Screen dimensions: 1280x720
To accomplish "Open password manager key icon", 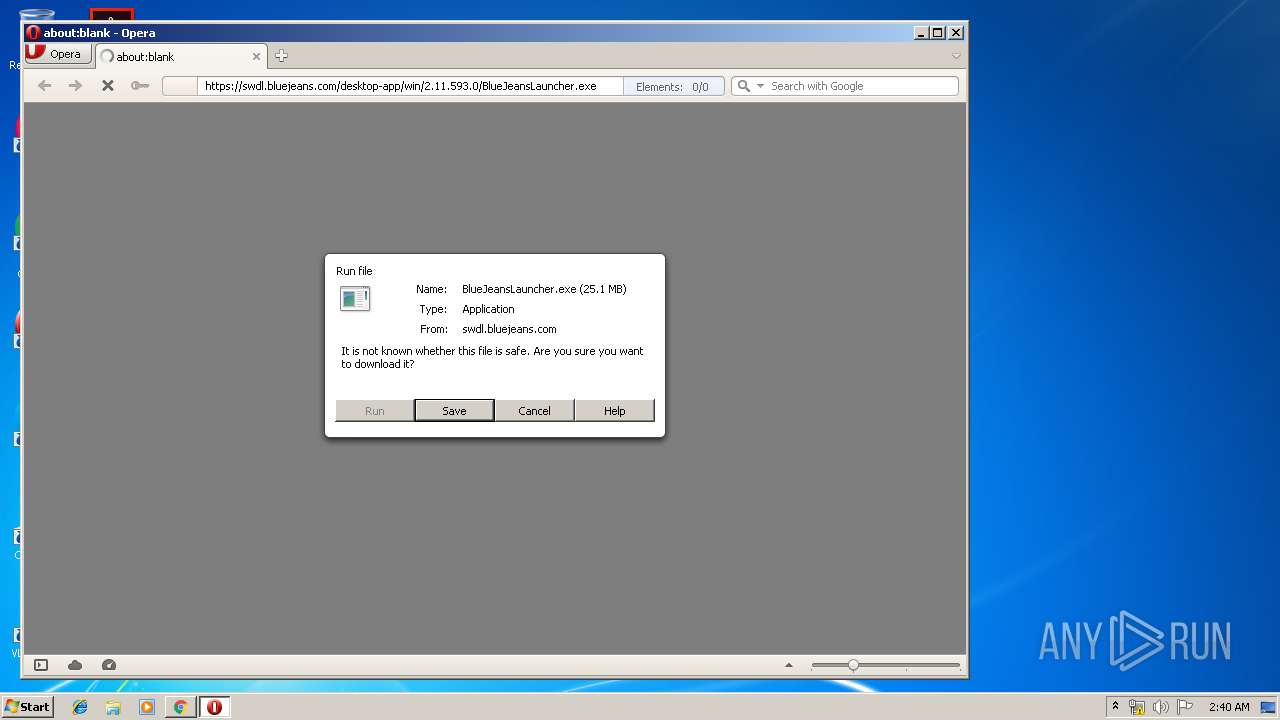I will (x=140, y=86).
